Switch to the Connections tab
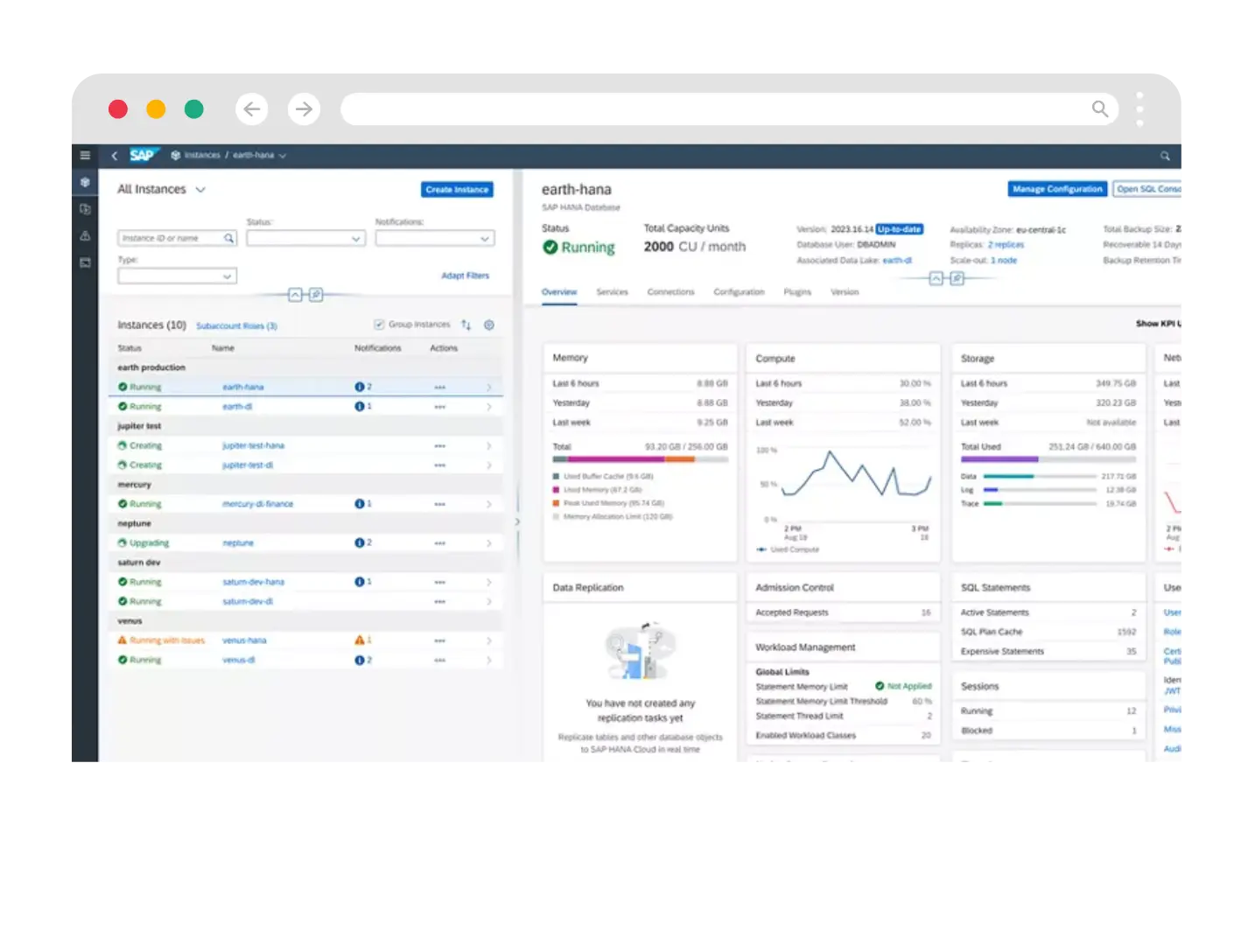1234x952 pixels. 670,292
